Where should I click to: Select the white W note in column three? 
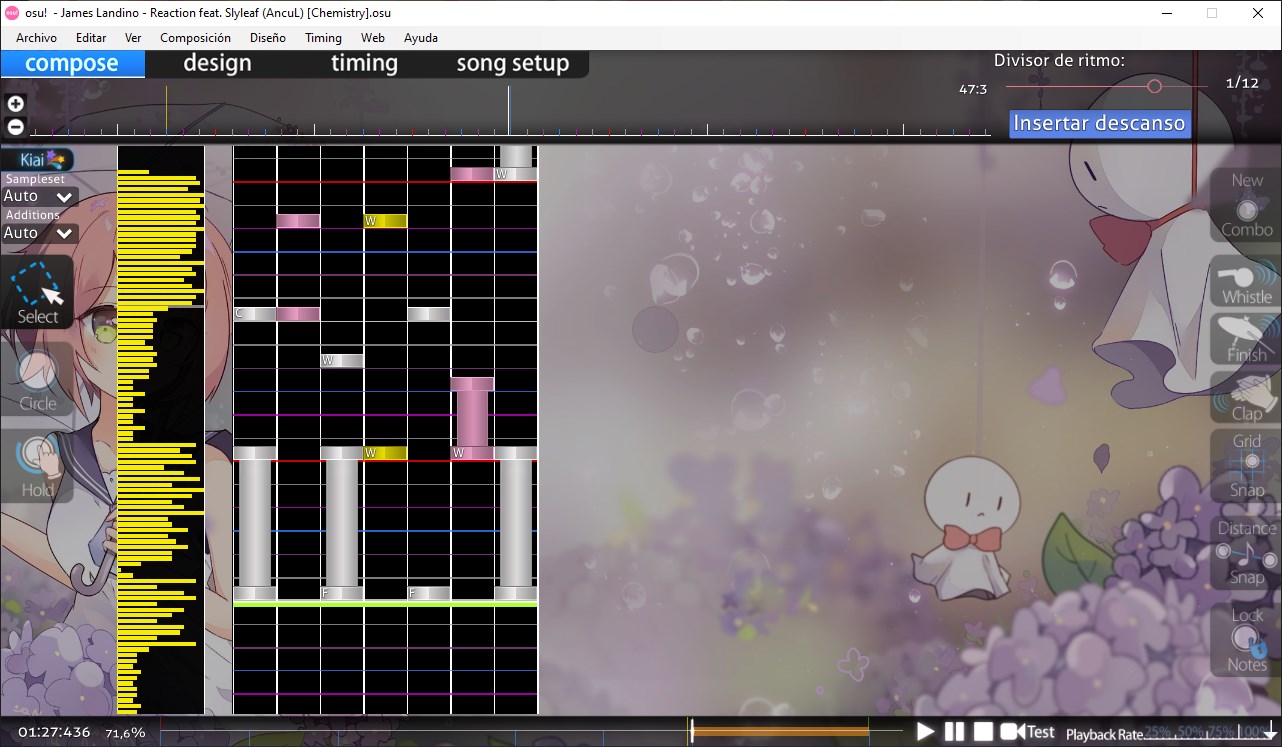coord(342,360)
